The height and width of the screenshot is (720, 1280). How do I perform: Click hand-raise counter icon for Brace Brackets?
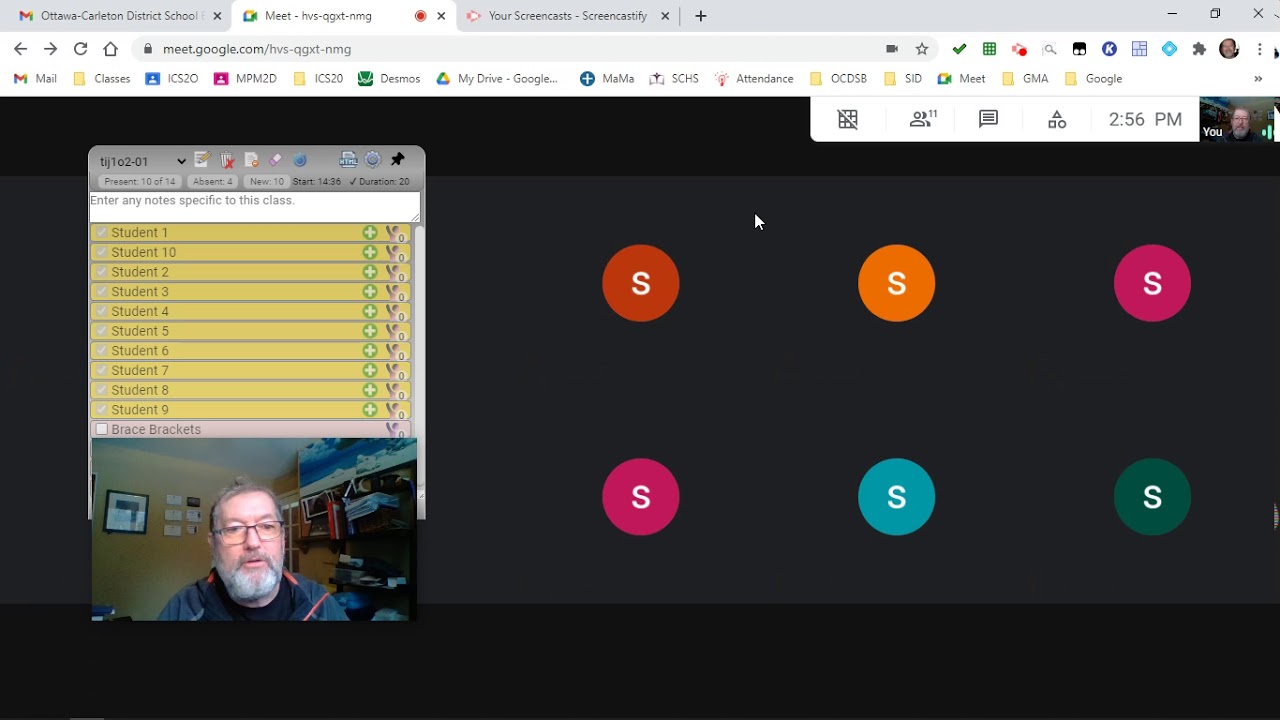(x=396, y=430)
